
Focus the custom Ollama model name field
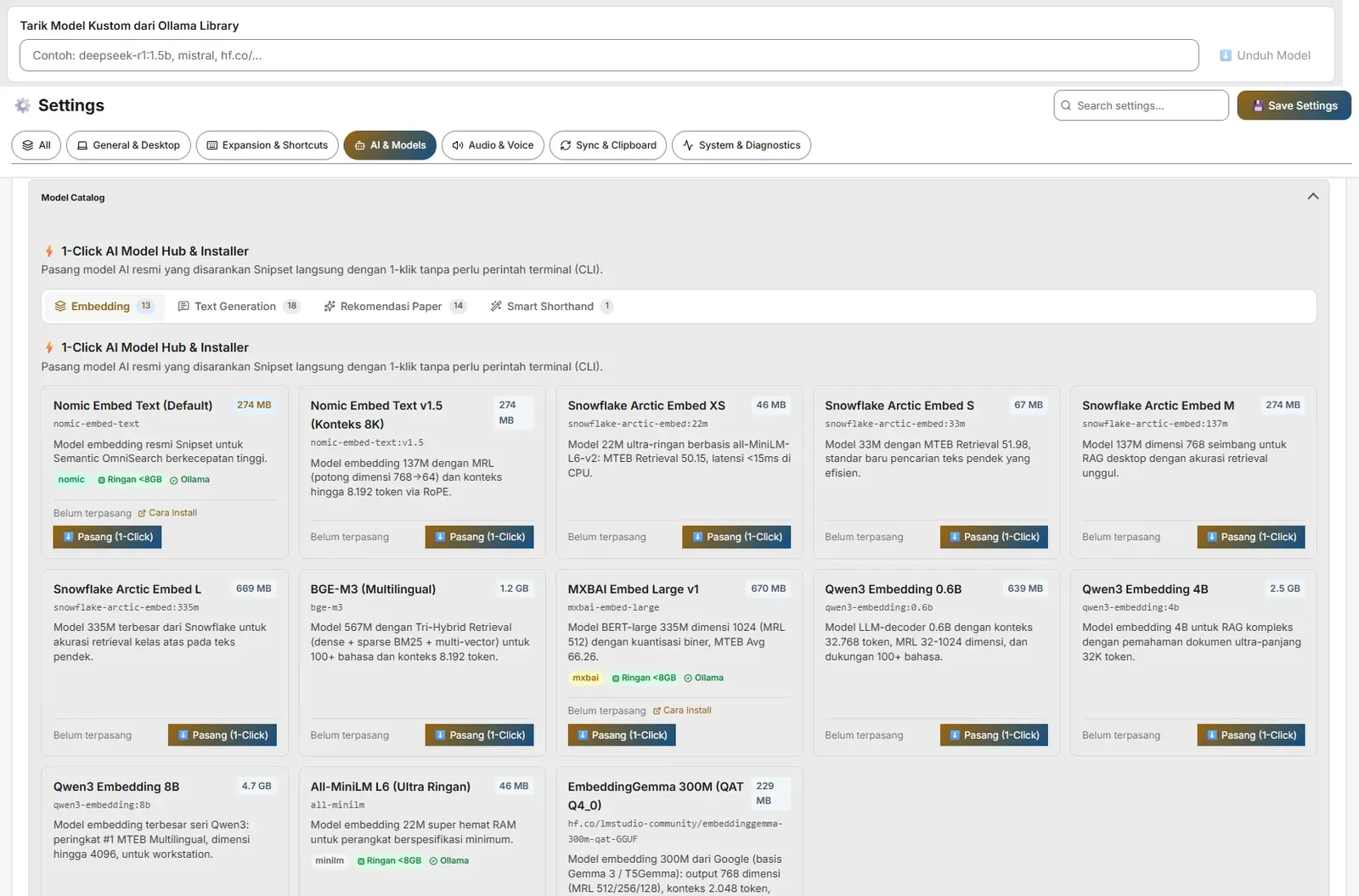coord(609,55)
